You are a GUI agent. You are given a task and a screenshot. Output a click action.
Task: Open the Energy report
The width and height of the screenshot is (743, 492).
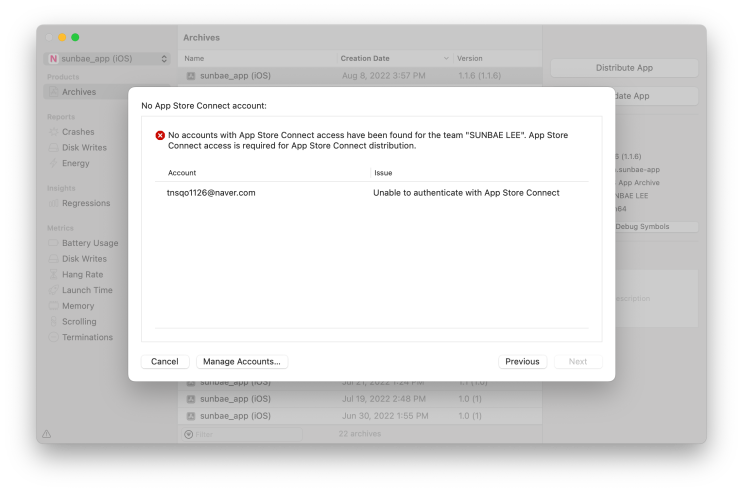[x=76, y=163]
